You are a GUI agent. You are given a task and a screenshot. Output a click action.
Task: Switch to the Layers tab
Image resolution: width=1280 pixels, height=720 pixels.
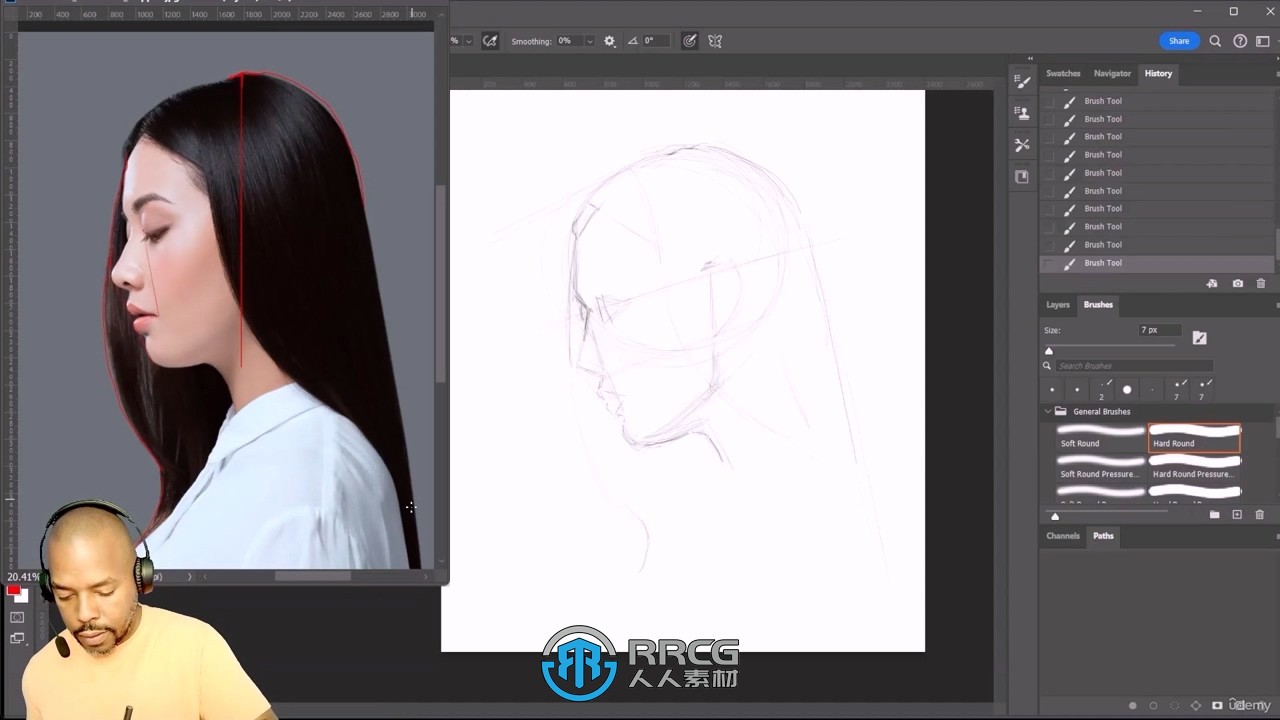pyautogui.click(x=1058, y=305)
